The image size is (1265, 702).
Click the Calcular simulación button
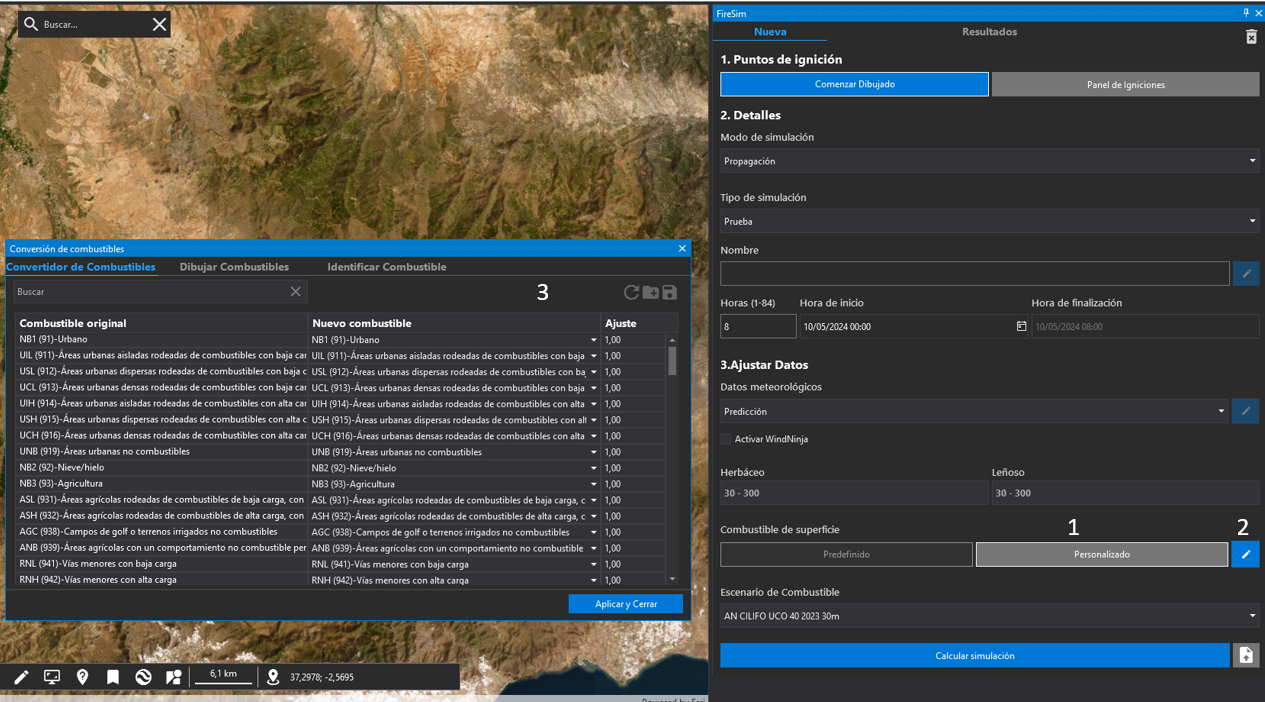[x=974, y=656]
